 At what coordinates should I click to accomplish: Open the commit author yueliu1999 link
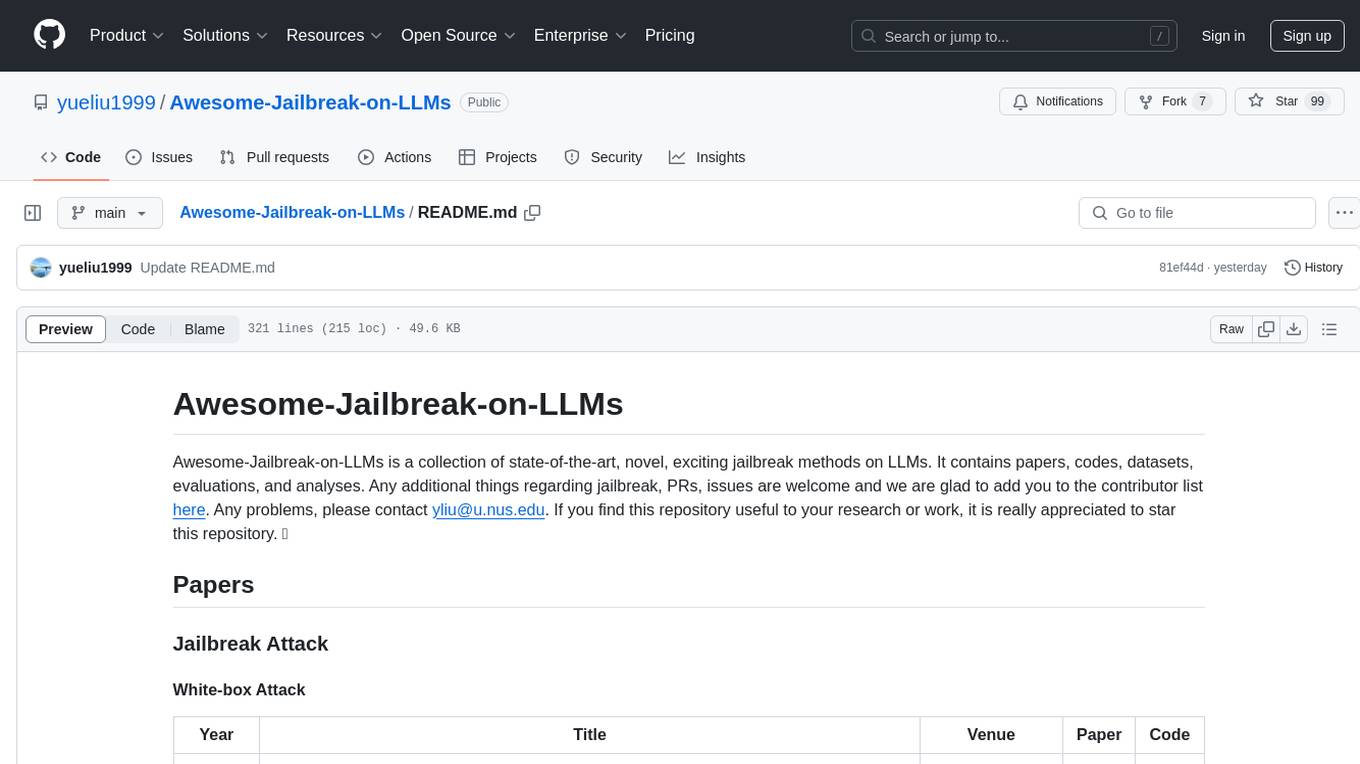95,267
